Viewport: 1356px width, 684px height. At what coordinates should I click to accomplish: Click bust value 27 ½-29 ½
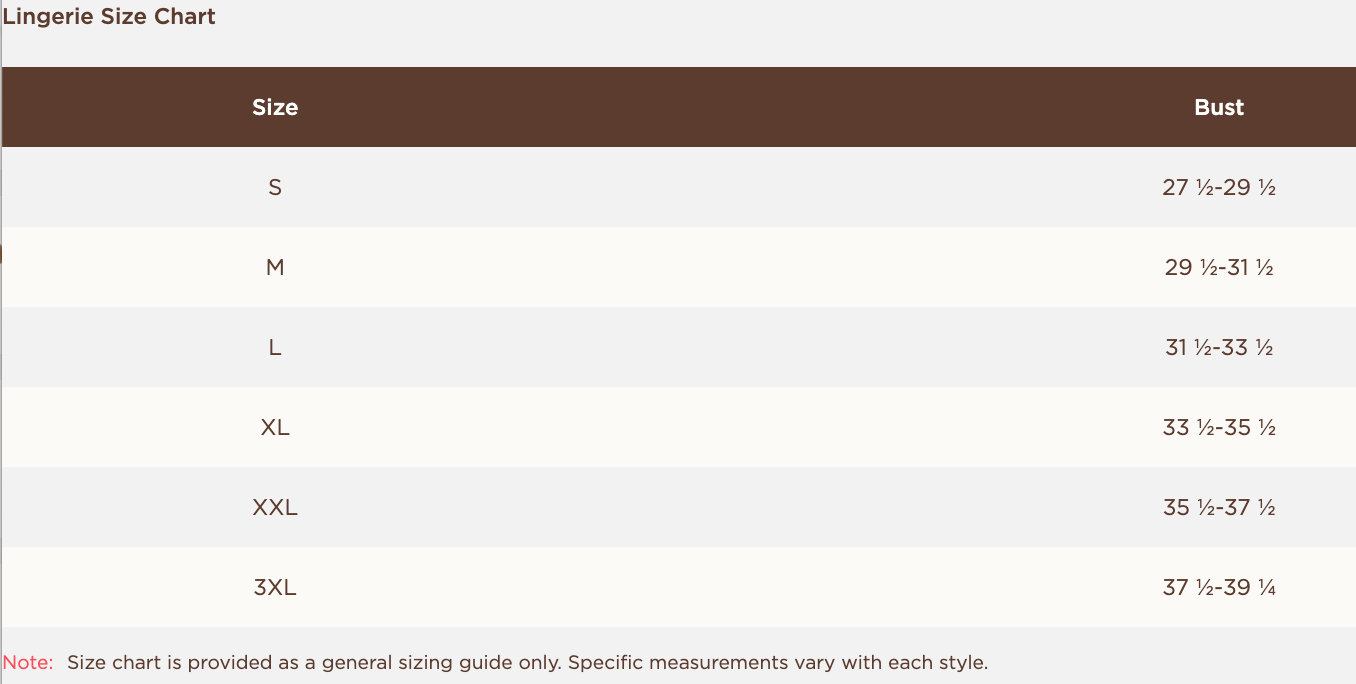point(1219,187)
